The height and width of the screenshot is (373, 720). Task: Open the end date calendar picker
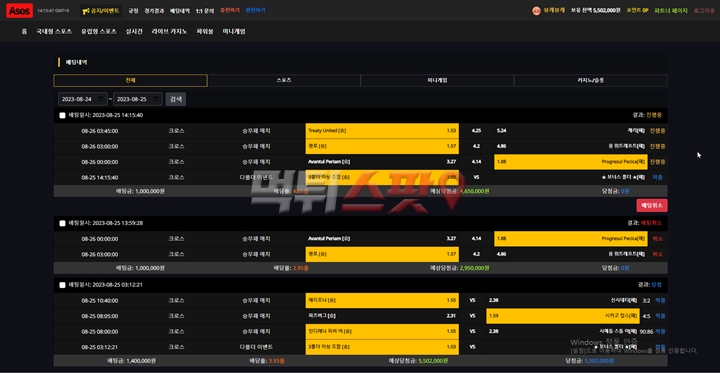155,99
